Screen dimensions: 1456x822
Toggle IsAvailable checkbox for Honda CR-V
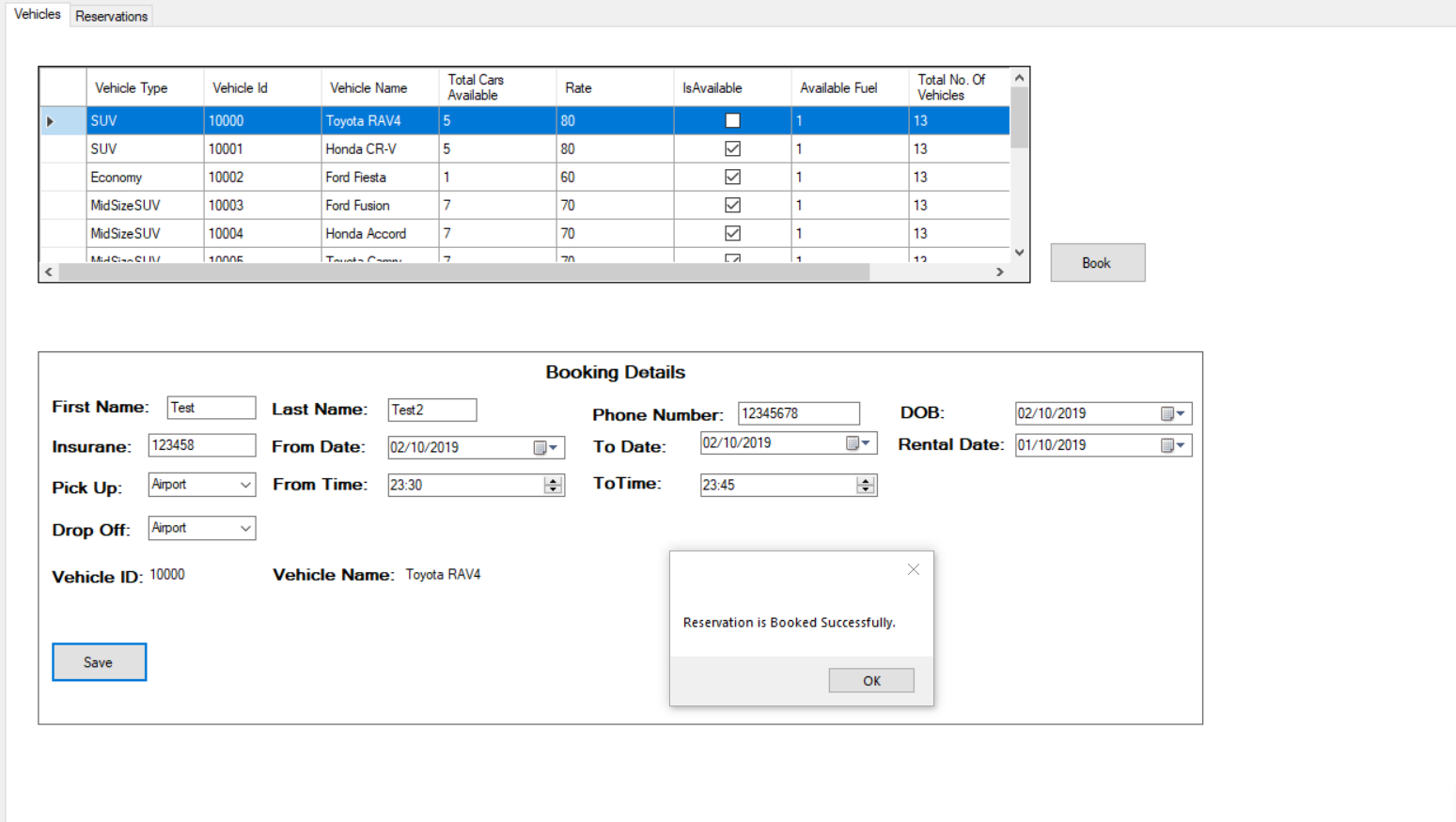click(732, 148)
